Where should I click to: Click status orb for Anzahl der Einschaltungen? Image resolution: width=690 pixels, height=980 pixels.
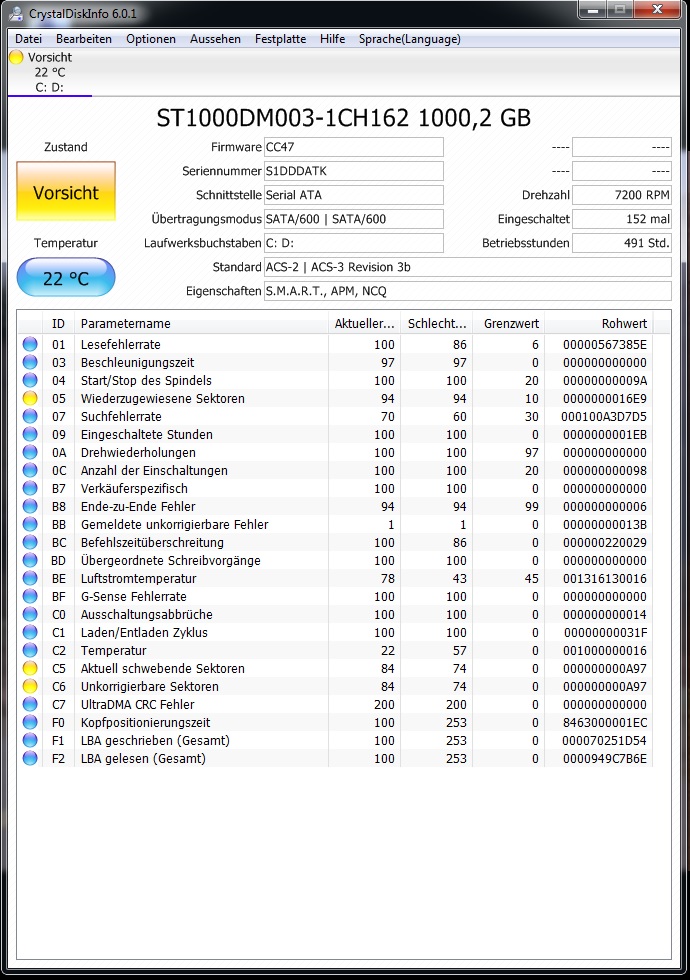tap(29, 470)
